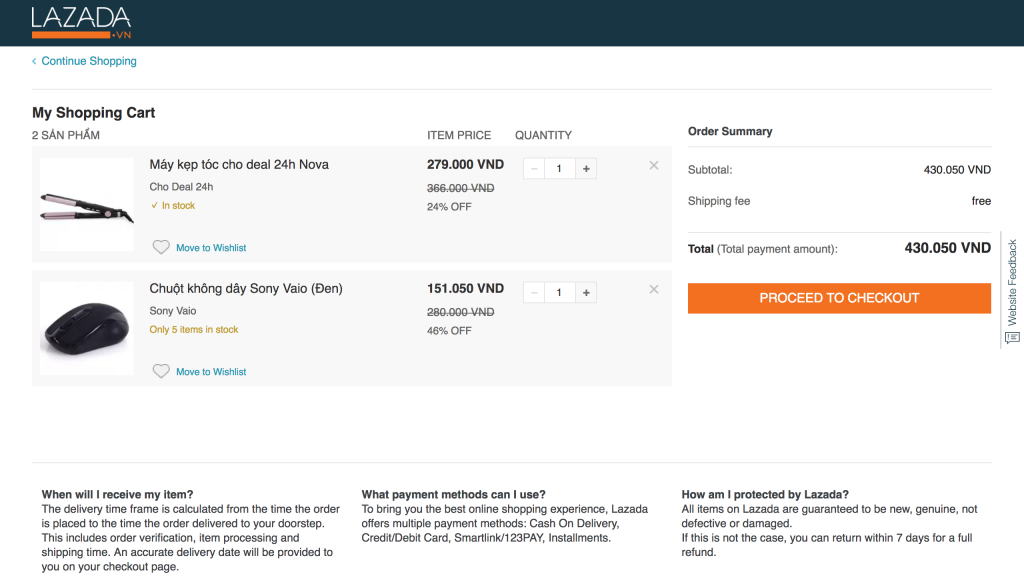
Task: Move the Sony Vaio mouse to Wishlist link
Action: [x=211, y=372]
